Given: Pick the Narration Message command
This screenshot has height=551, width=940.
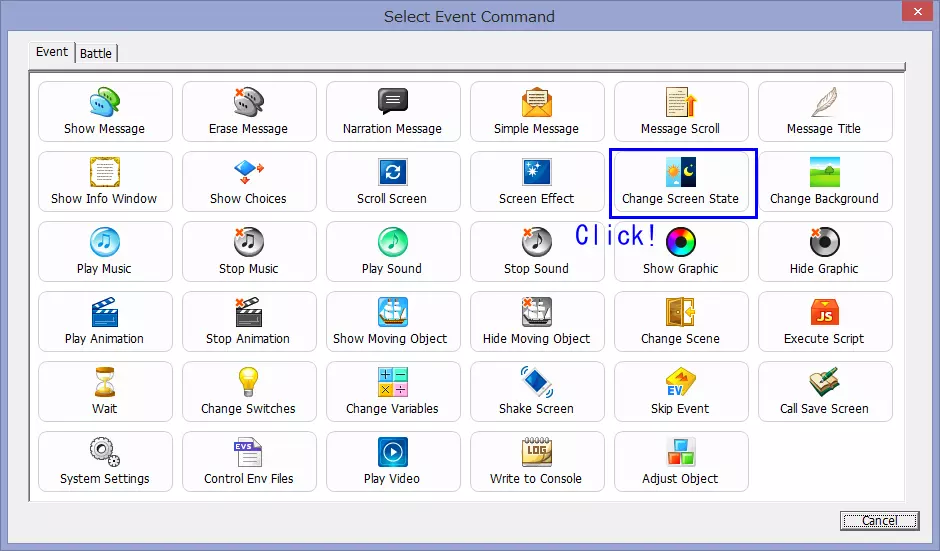Looking at the screenshot, I should (x=393, y=112).
